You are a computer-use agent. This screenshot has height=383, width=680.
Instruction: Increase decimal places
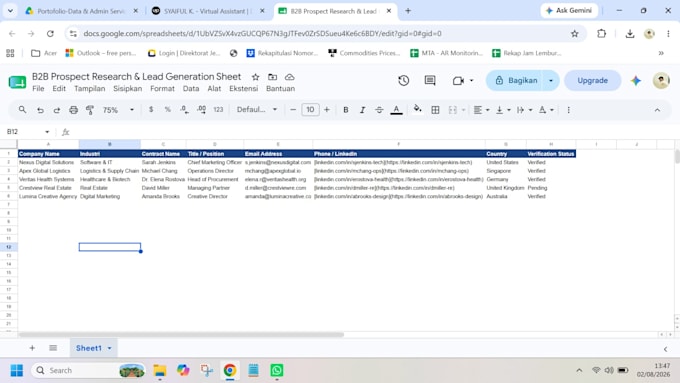click(201, 110)
